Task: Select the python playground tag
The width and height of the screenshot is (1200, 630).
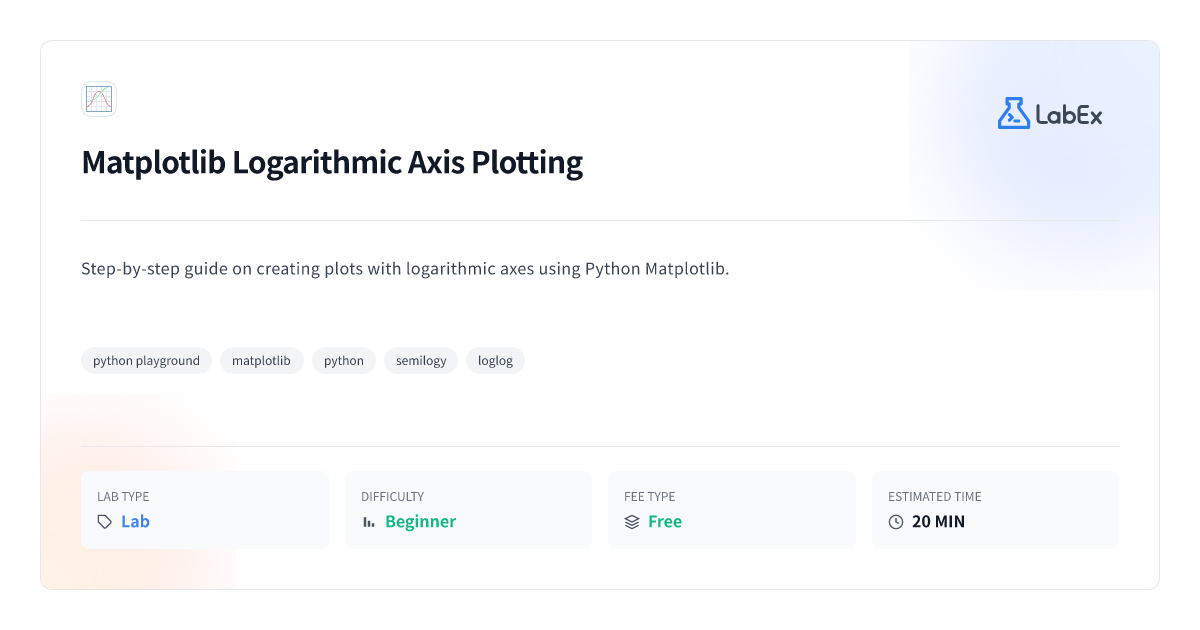Action: [146, 361]
